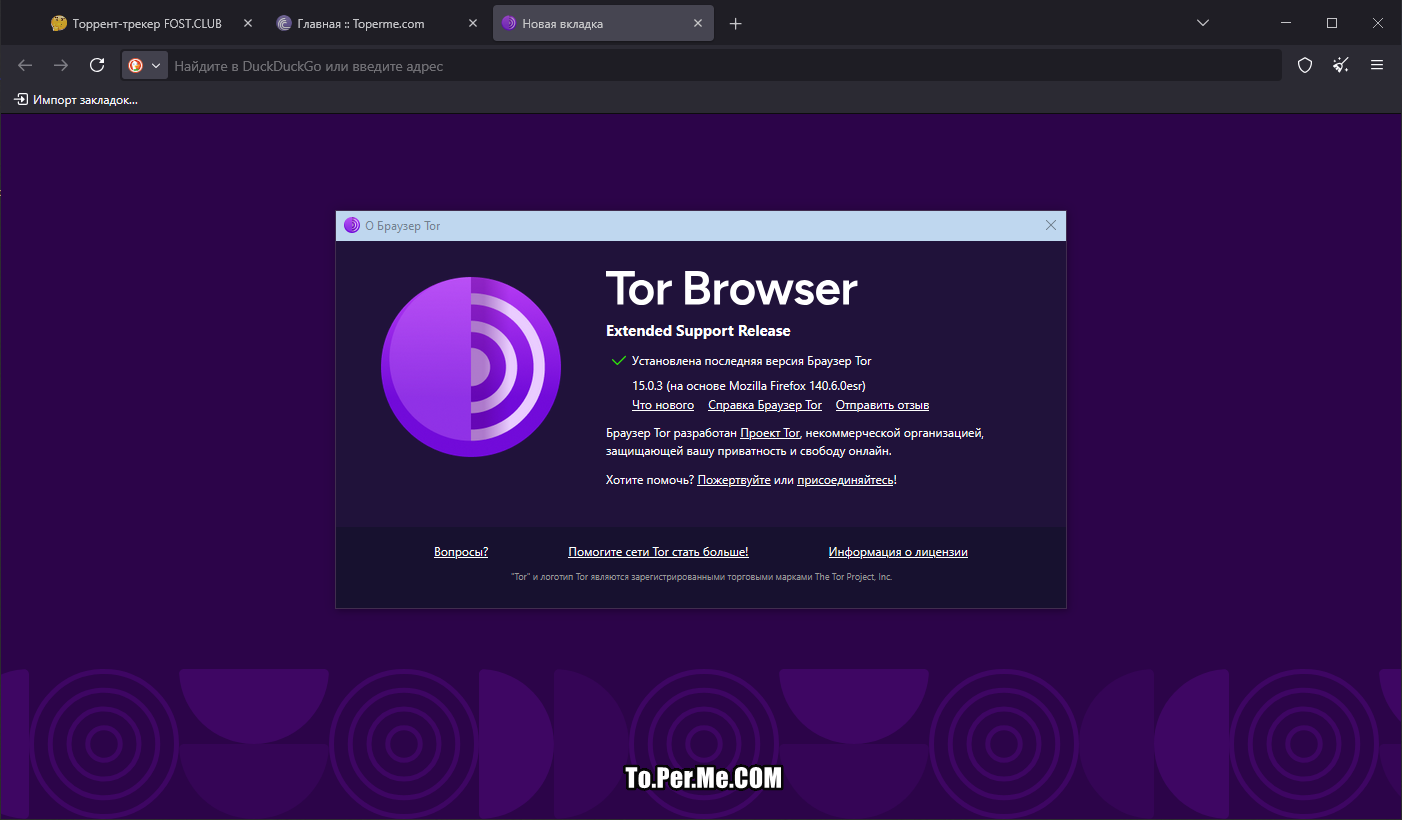1402x820 pixels.
Task: Click the trademark notice about The Tor Project, Inc.
Action: [x=701, y=577]
